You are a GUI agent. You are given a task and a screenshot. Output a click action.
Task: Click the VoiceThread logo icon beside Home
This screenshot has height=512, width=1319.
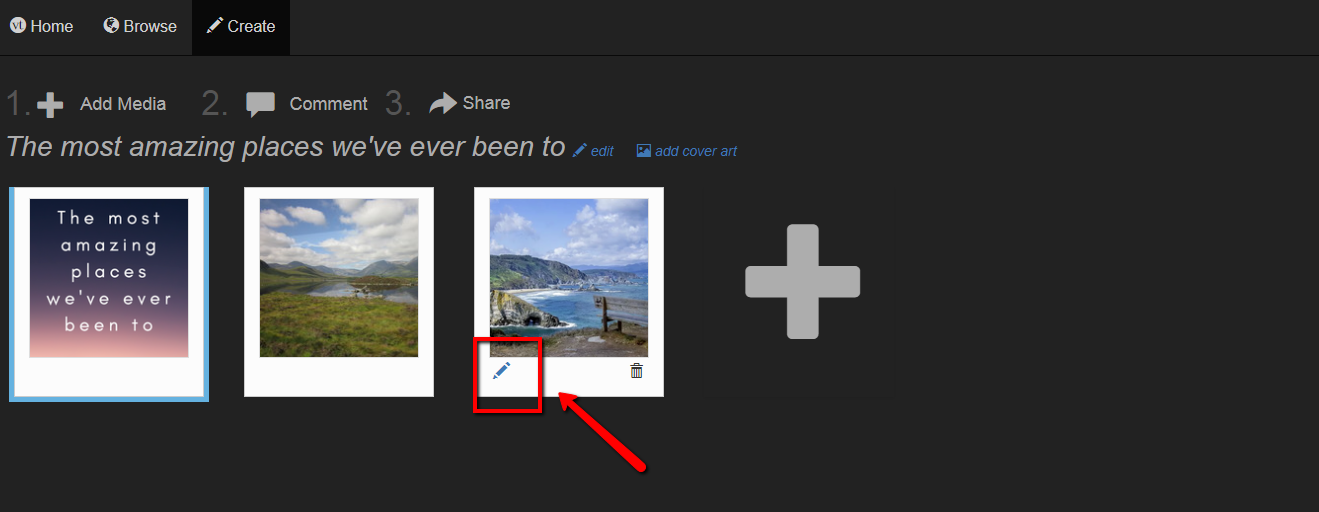(18, 25)
